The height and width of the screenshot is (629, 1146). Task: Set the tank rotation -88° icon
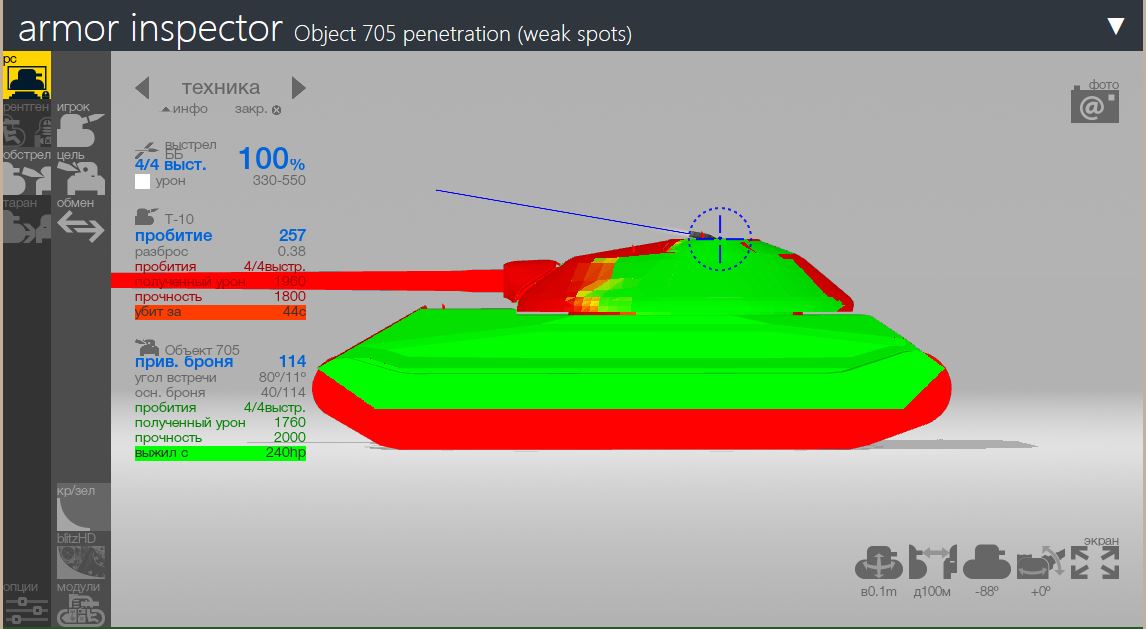tap(987, 563)
